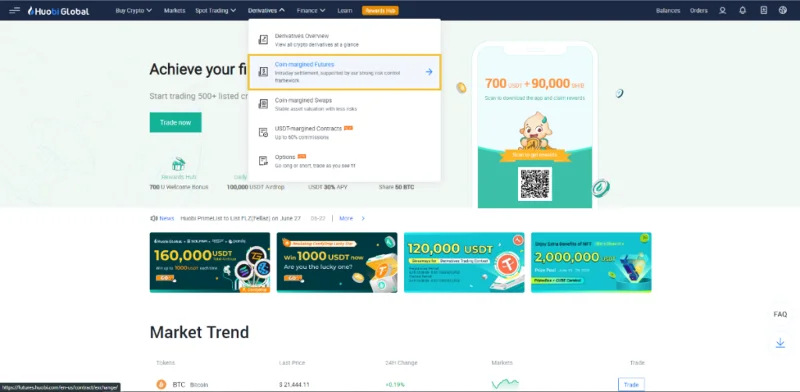Click the 24H Change column header
Image resolution: width=800 pixels, height=392 pixels.
(401, 363)
